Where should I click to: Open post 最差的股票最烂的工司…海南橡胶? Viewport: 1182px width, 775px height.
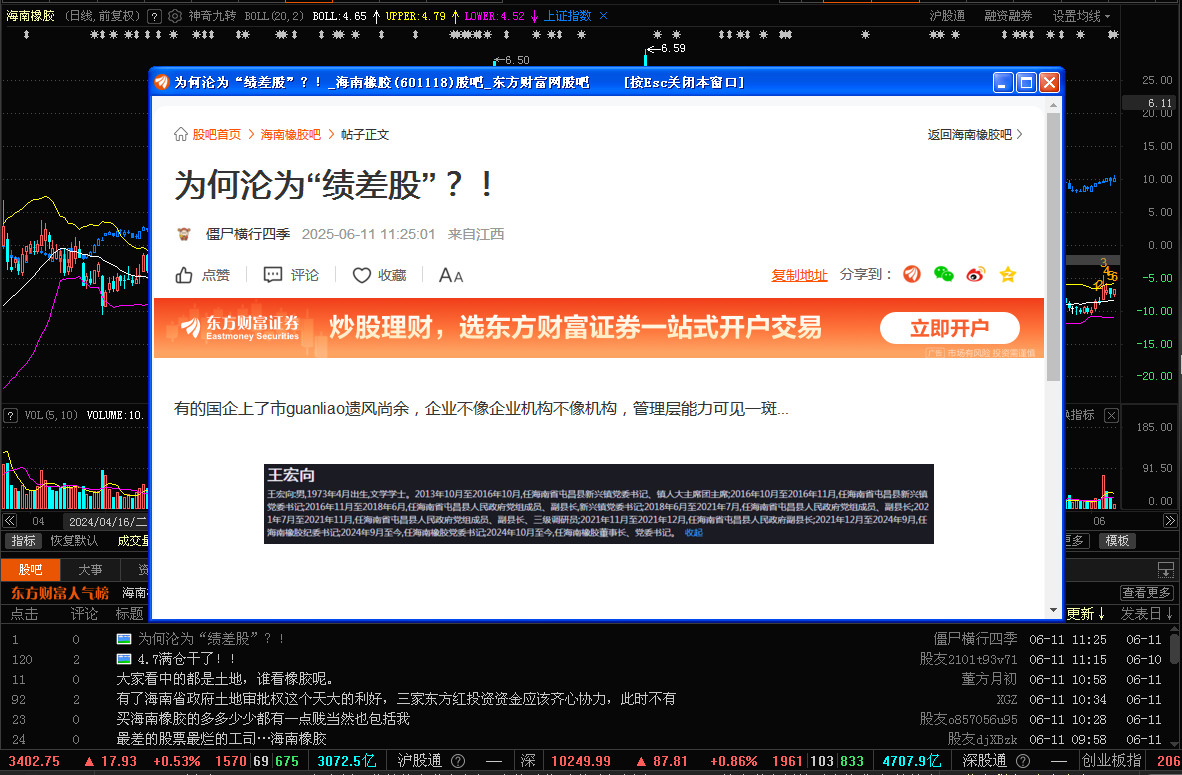(x=222, y=739)
